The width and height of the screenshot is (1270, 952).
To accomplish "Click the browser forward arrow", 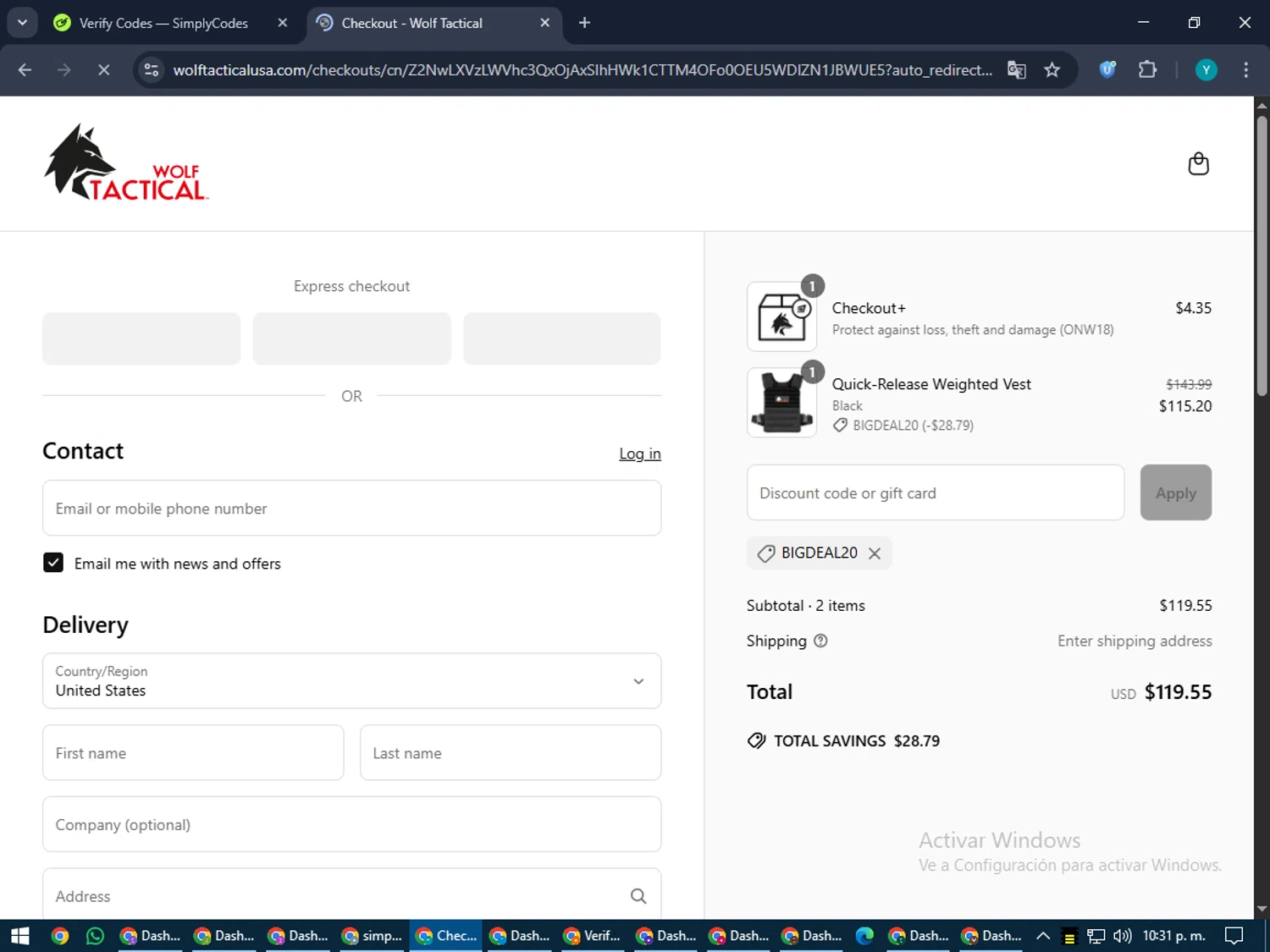I will (64, 70).
